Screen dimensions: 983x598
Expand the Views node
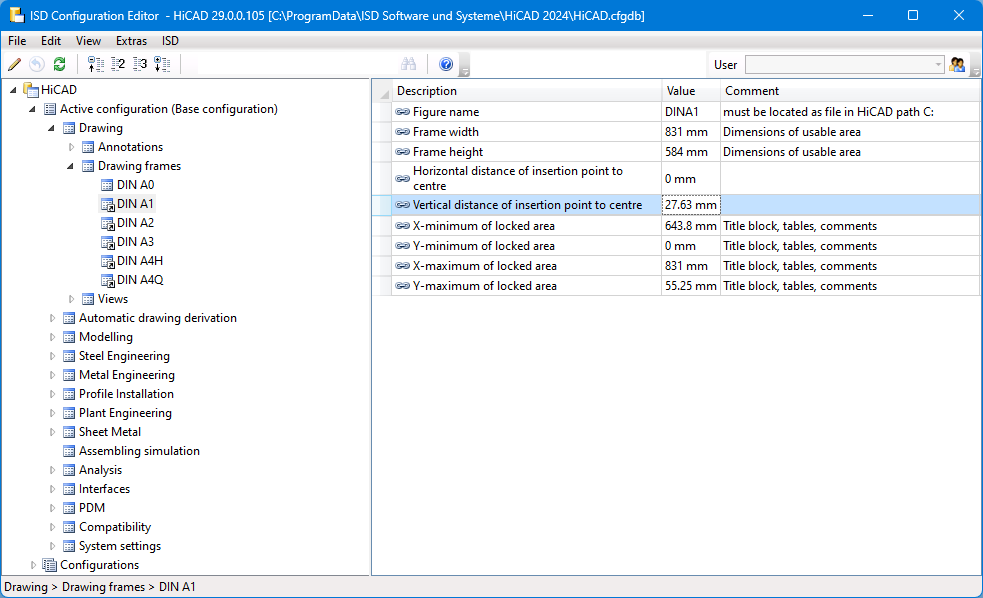click(x=71, y=299)
